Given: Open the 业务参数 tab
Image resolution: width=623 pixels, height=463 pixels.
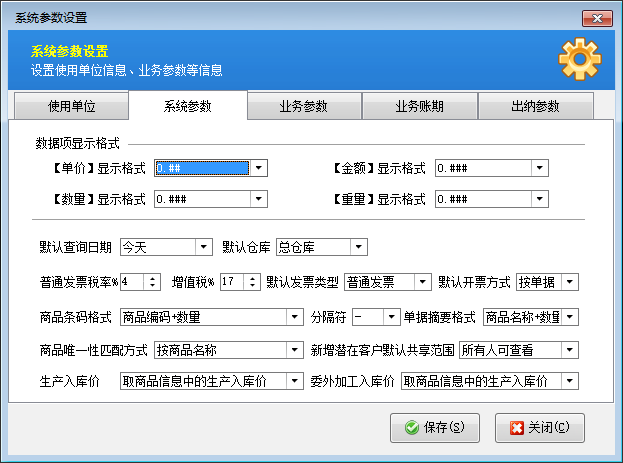Looking at the screenshot, I should click(303, 106).
